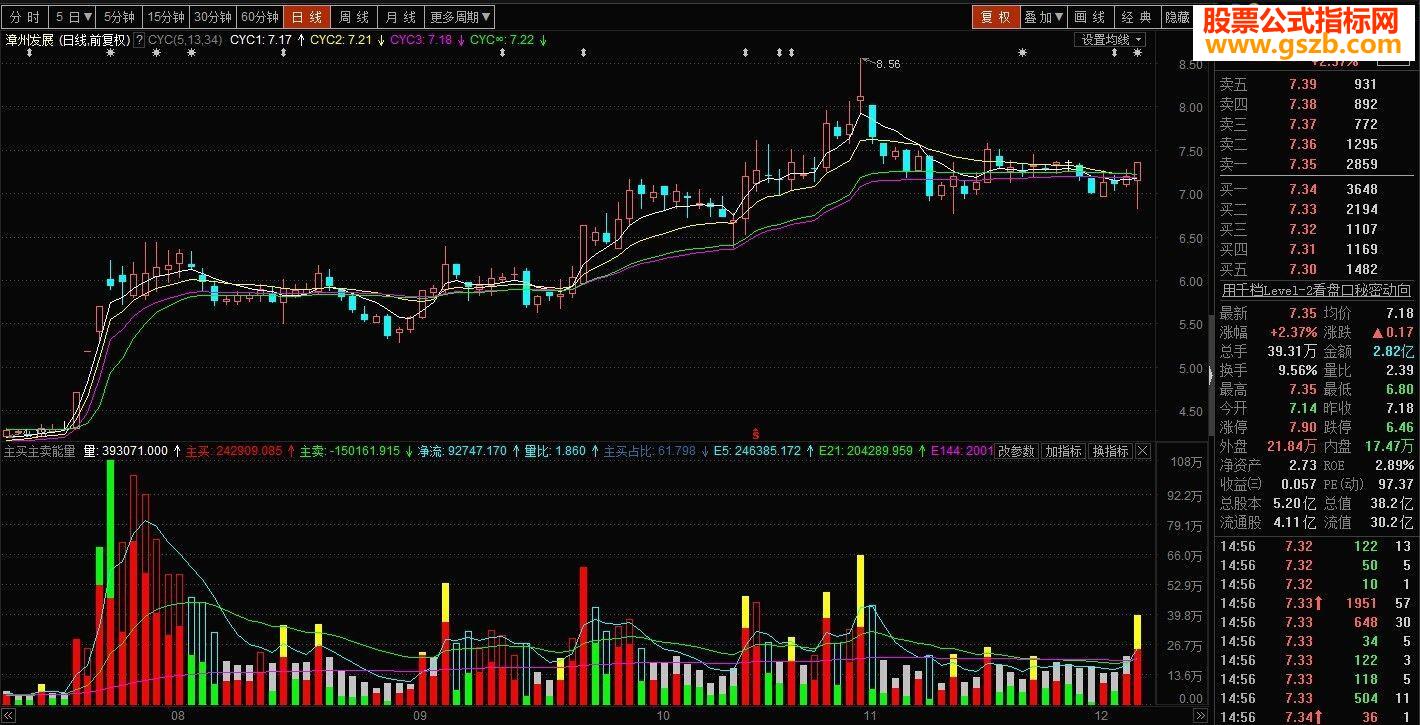Click the 买五 7.30 bid row
Screen dimensions: 1420x725
click(x=1316, y=269)
